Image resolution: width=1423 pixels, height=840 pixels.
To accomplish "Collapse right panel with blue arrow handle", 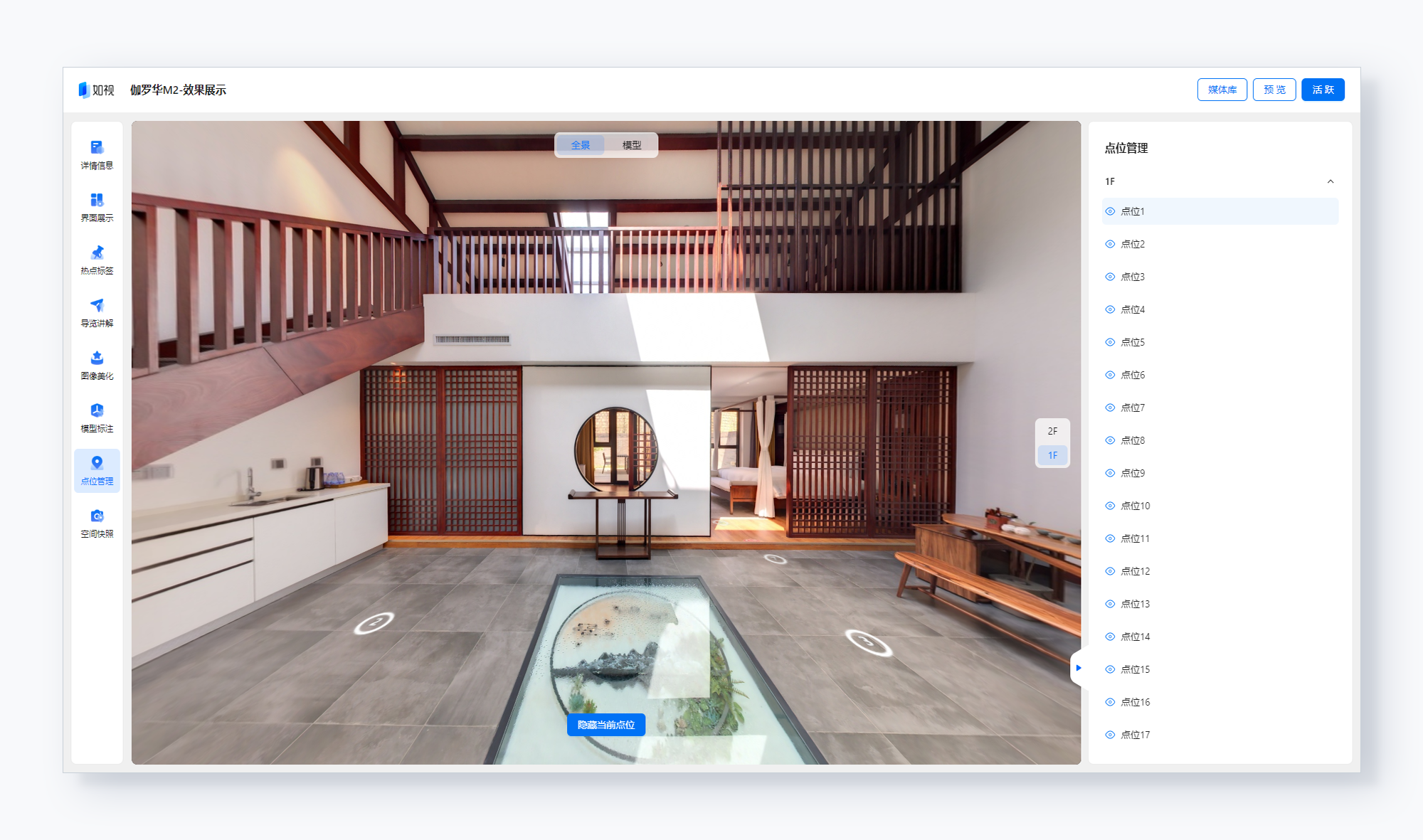I will [x=1079, y=668].
